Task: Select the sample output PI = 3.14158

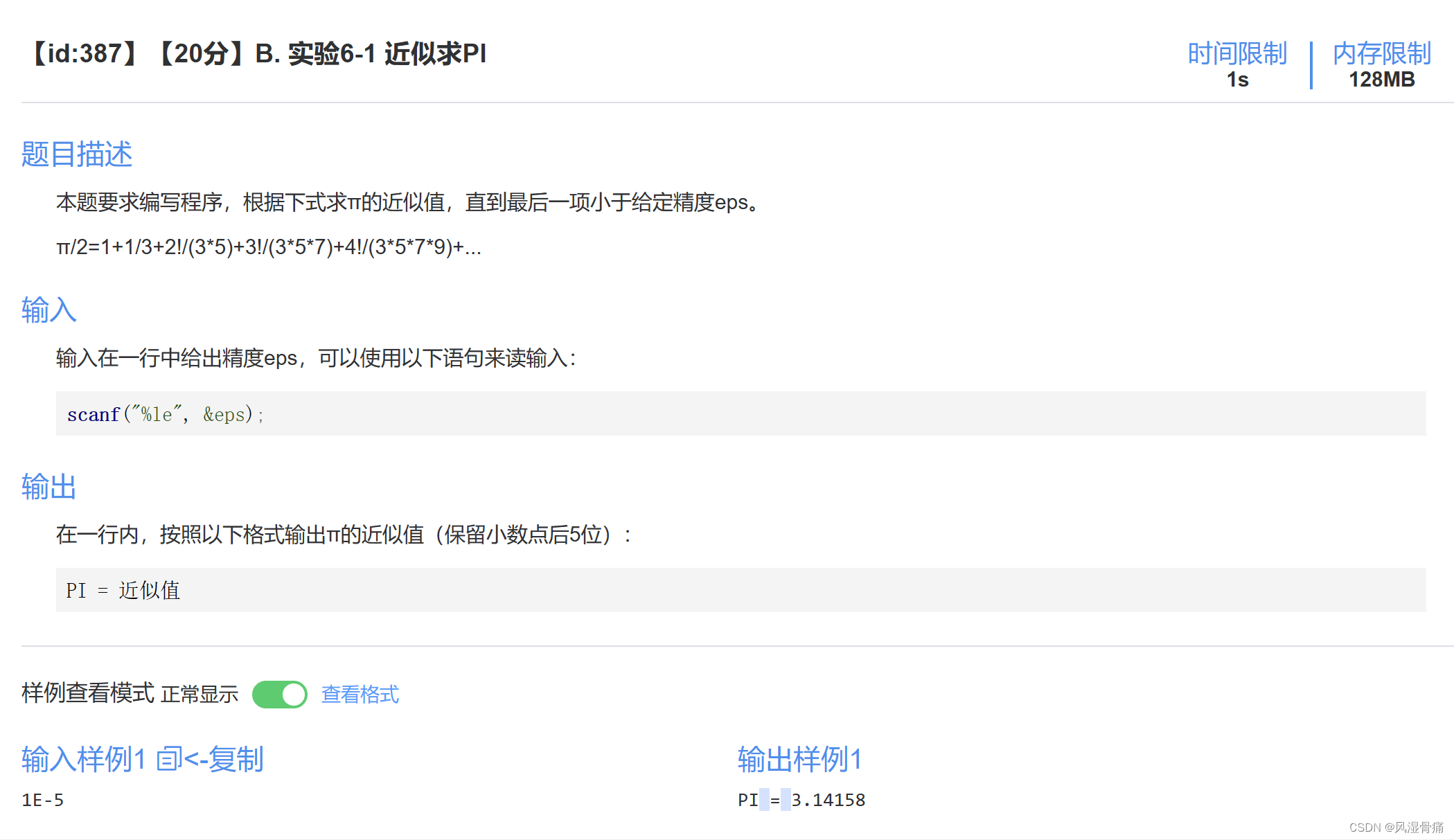Action: (800, 800)
